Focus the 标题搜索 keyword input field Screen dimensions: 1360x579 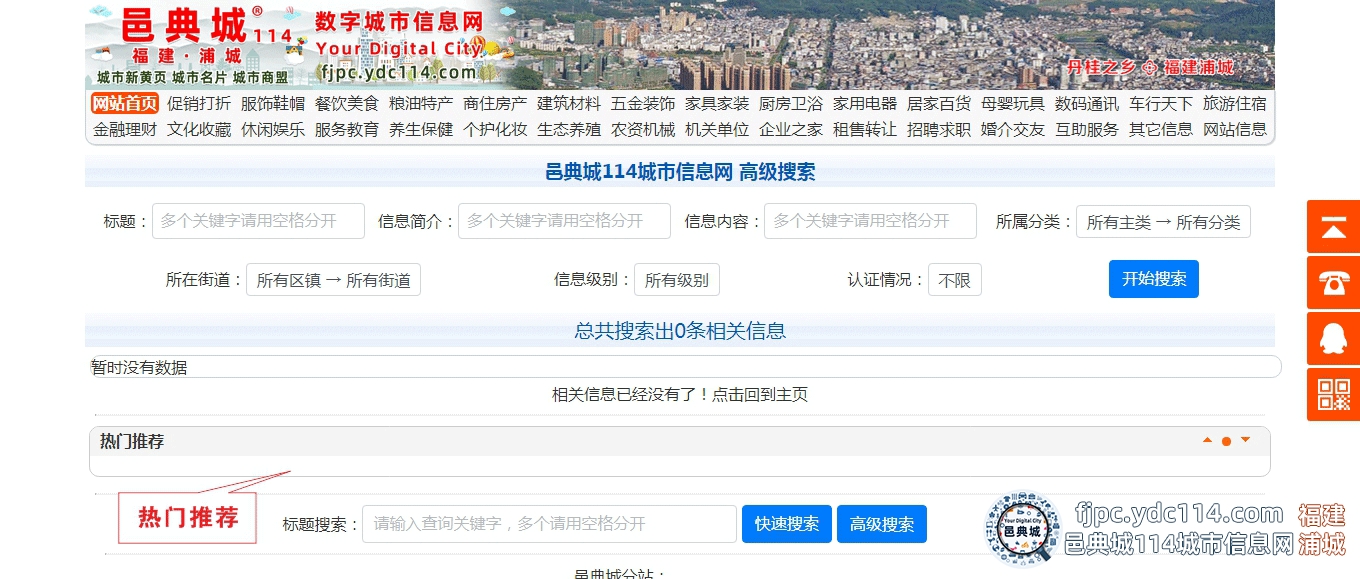coord(549,524)
